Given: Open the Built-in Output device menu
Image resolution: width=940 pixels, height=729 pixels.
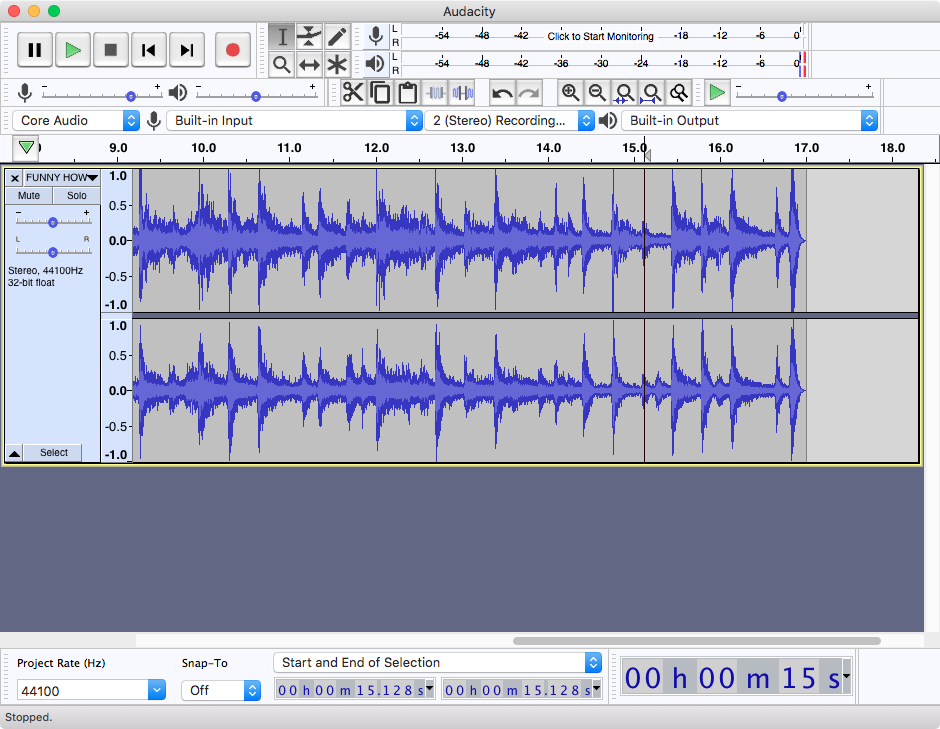Looking at the screenshot, I should click(x=749, y=121).
